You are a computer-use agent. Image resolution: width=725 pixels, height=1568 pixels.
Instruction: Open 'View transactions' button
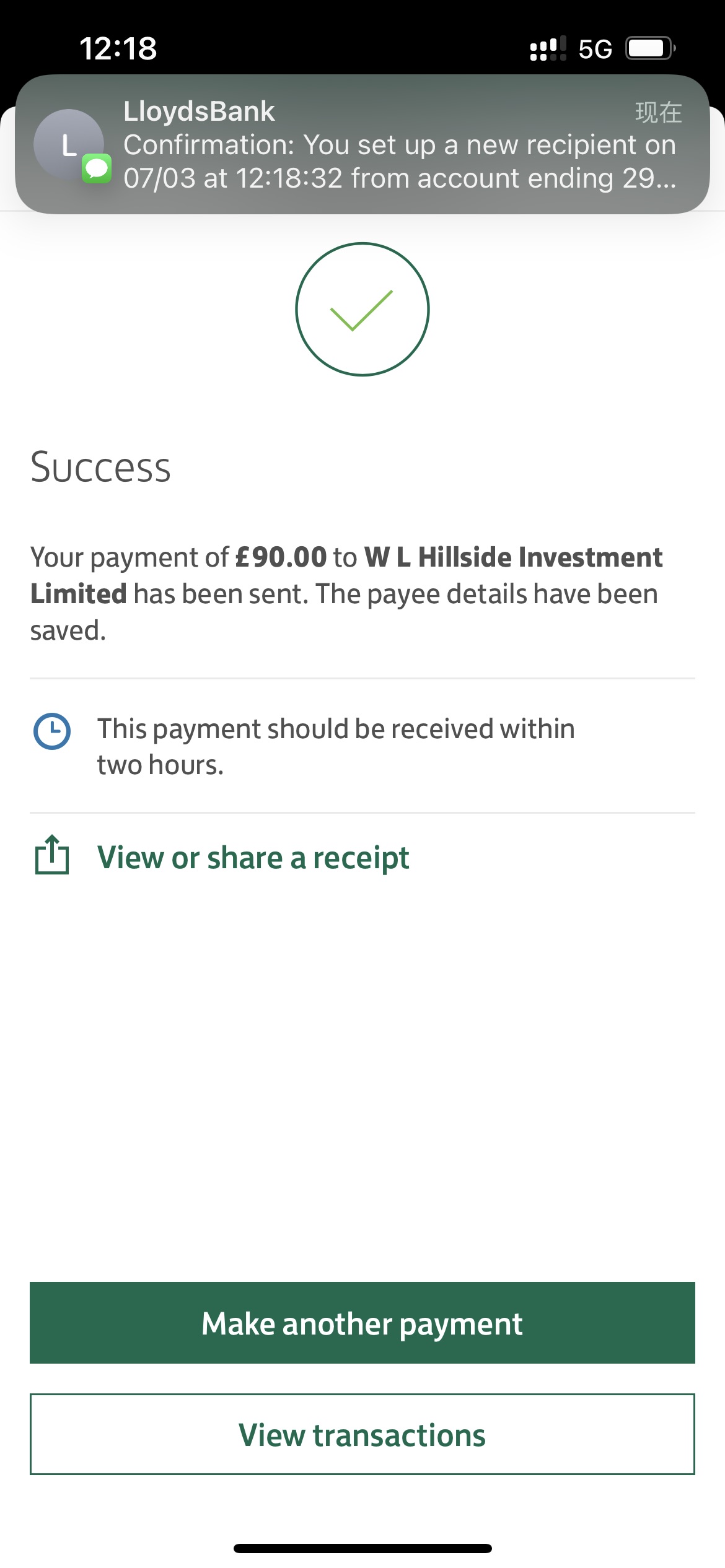coord(362,1434)
